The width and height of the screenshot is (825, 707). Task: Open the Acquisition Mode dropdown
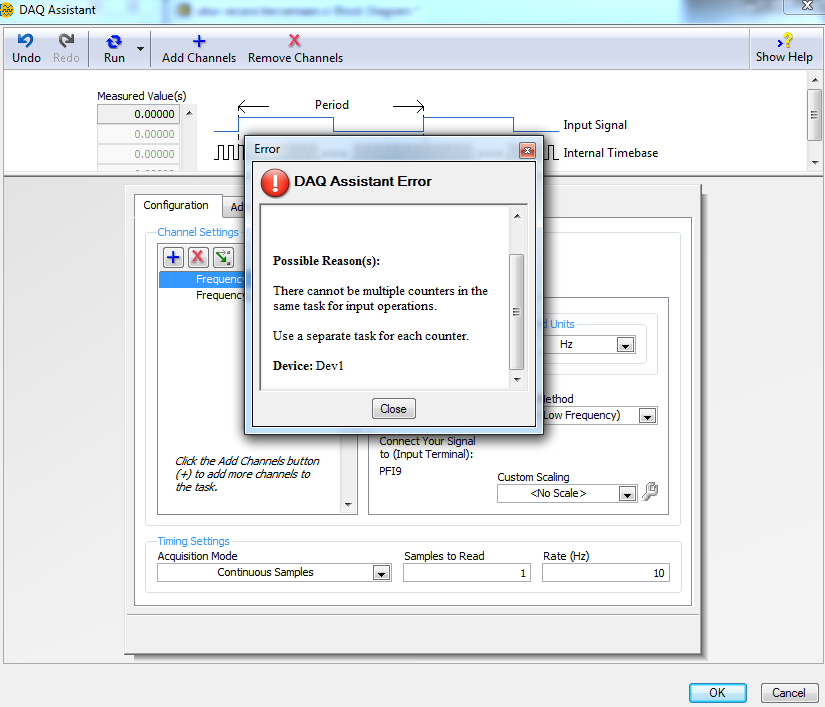(380, 573)
